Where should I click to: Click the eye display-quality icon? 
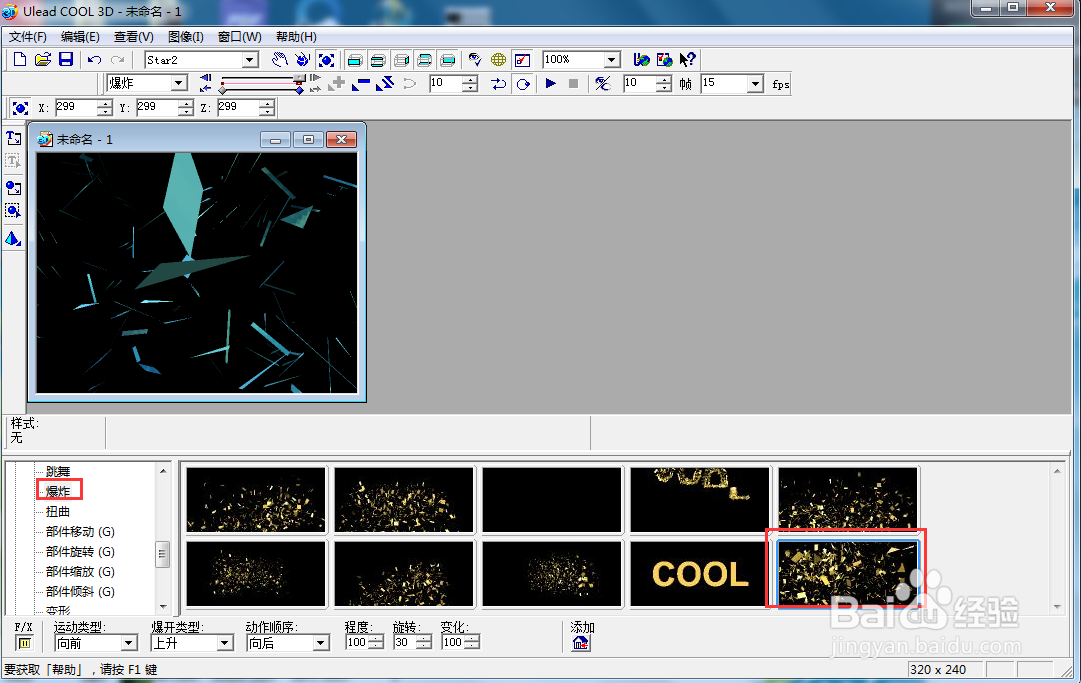(x=475, y=60)
